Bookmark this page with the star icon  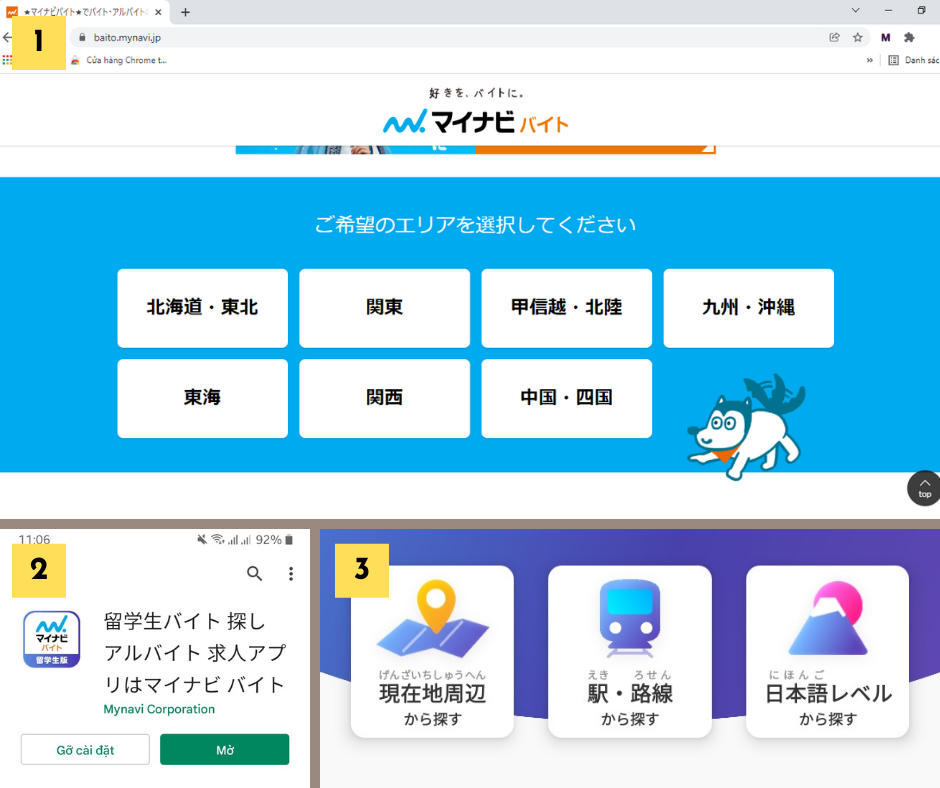[x=857, y=37]
